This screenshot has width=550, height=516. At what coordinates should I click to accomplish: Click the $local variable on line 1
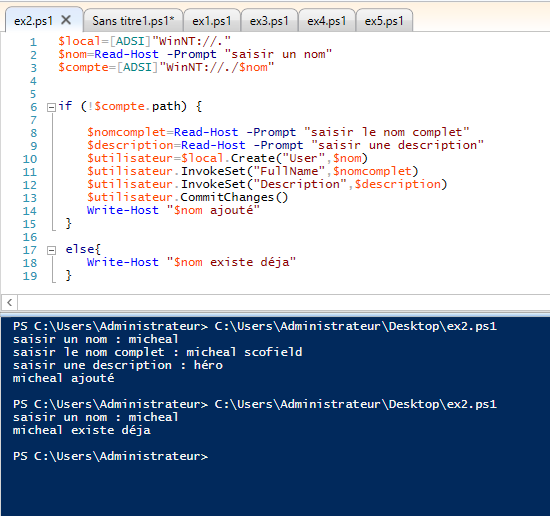pyautogui.click(x=79, y=41)
